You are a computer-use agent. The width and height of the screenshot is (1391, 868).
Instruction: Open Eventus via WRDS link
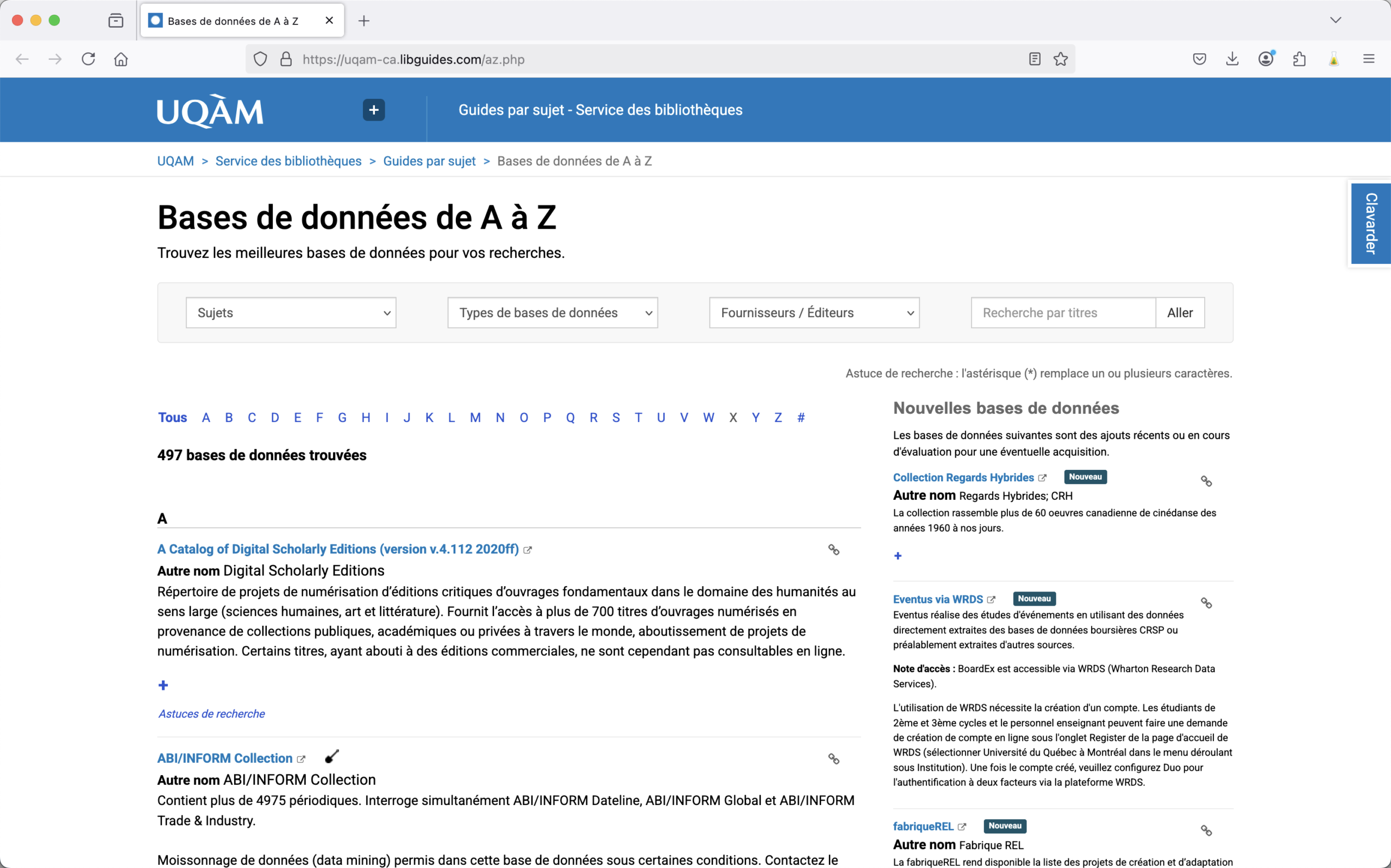coord(938,599)
